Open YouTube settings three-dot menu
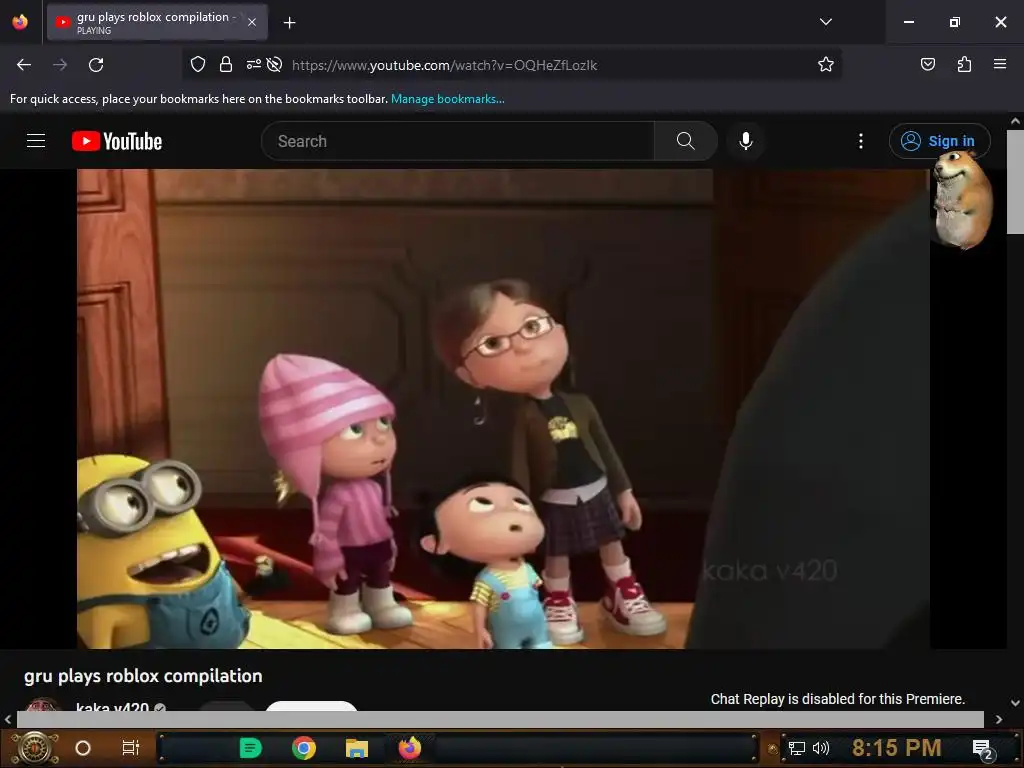This screenshot has width=1024, height=768. (x=861, y=141)
